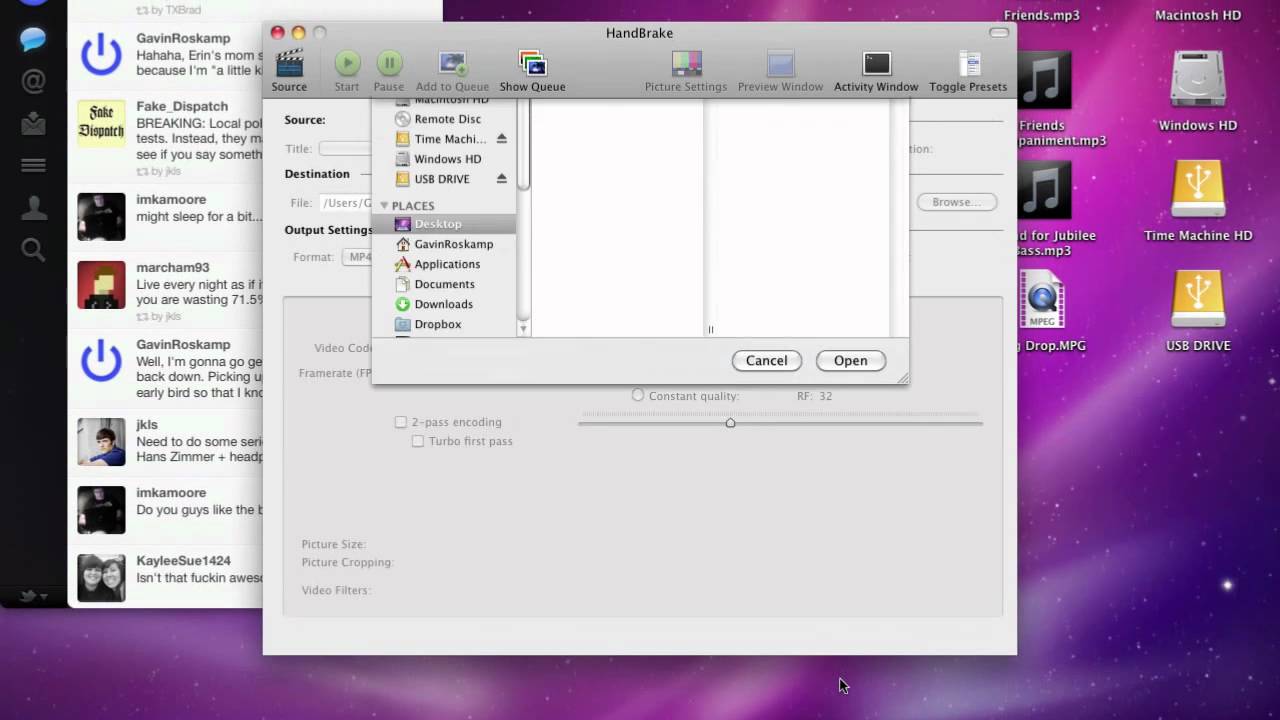The image size is (1280, 720).
Task: Enable the 2-pass encoding checkbox
Action: (401, 422)
